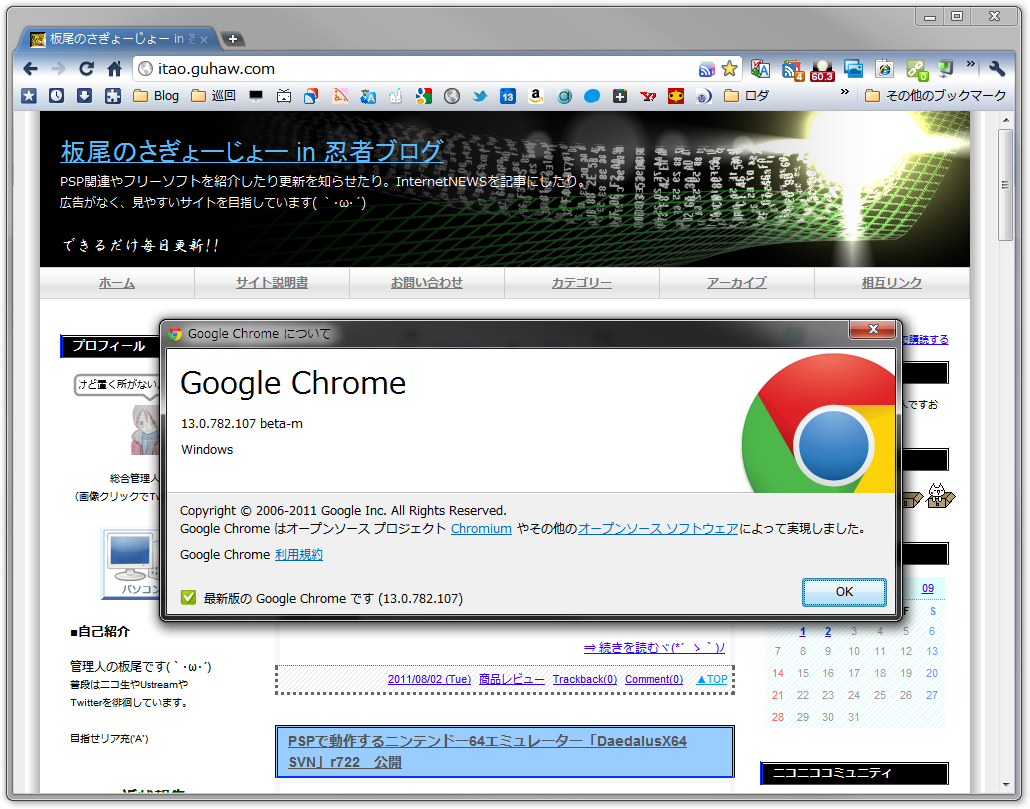Open the 続きを読む read more link
The height and width of the screenshot is (809, 1030).
(x=654, y=648)
